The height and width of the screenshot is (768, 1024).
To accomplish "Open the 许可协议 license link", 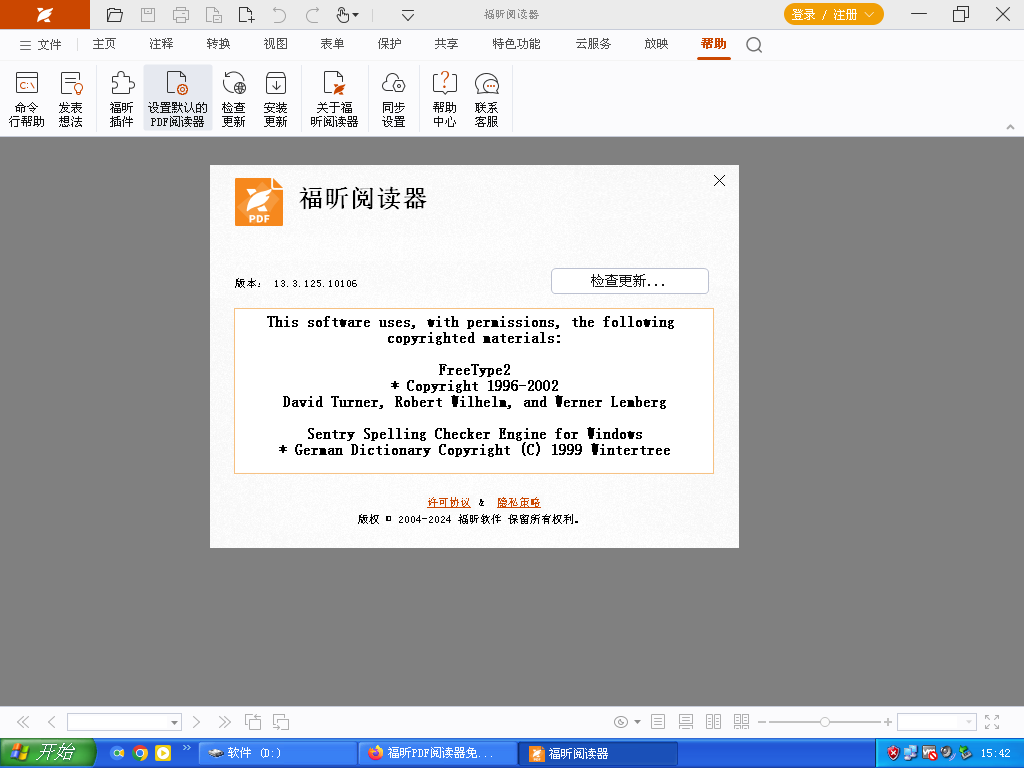I will (449, 502).
